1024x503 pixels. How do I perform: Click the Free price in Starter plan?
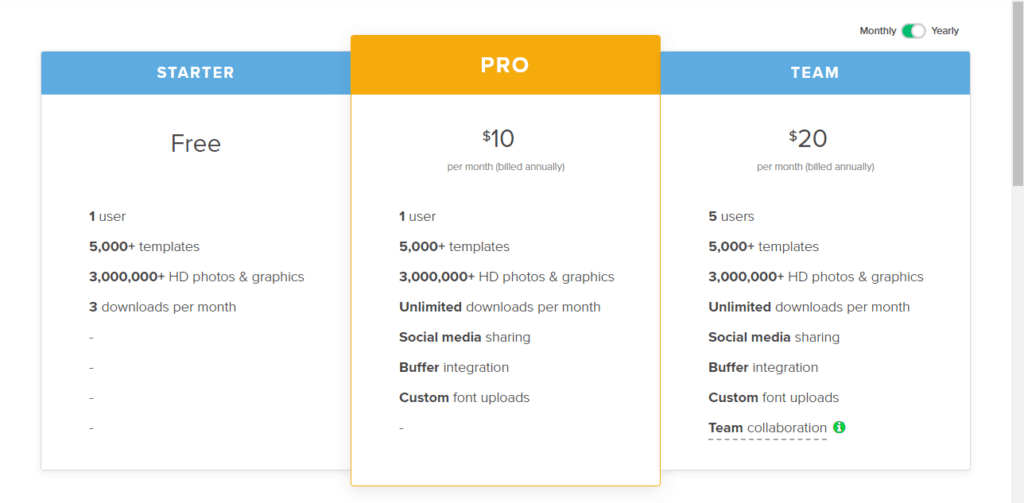(196, 143)
